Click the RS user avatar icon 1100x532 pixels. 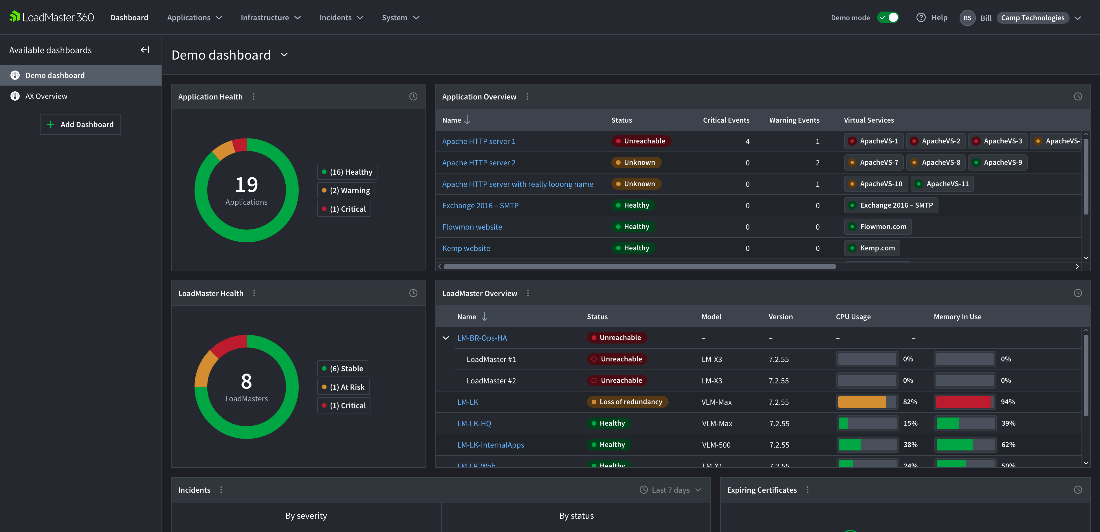click(x=967, y=18)
